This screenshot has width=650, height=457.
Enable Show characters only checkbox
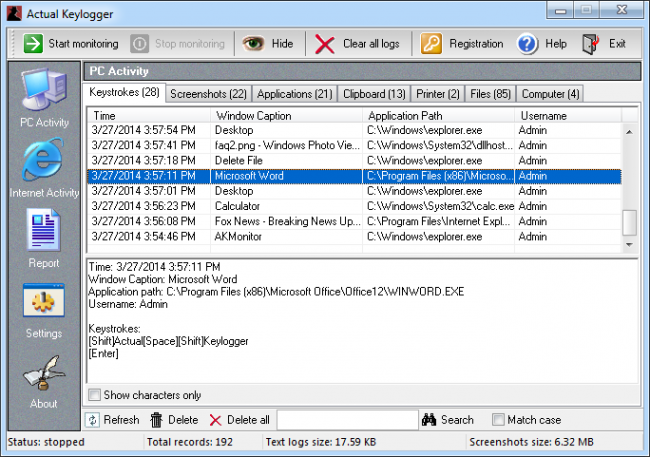[x=94, y=394]
